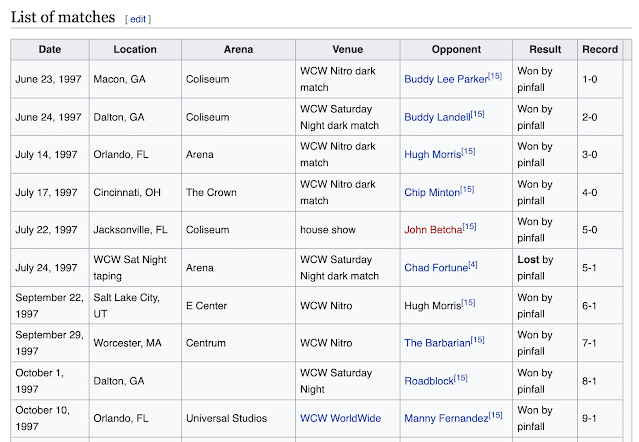Click the Arena column header

(238, 50)
